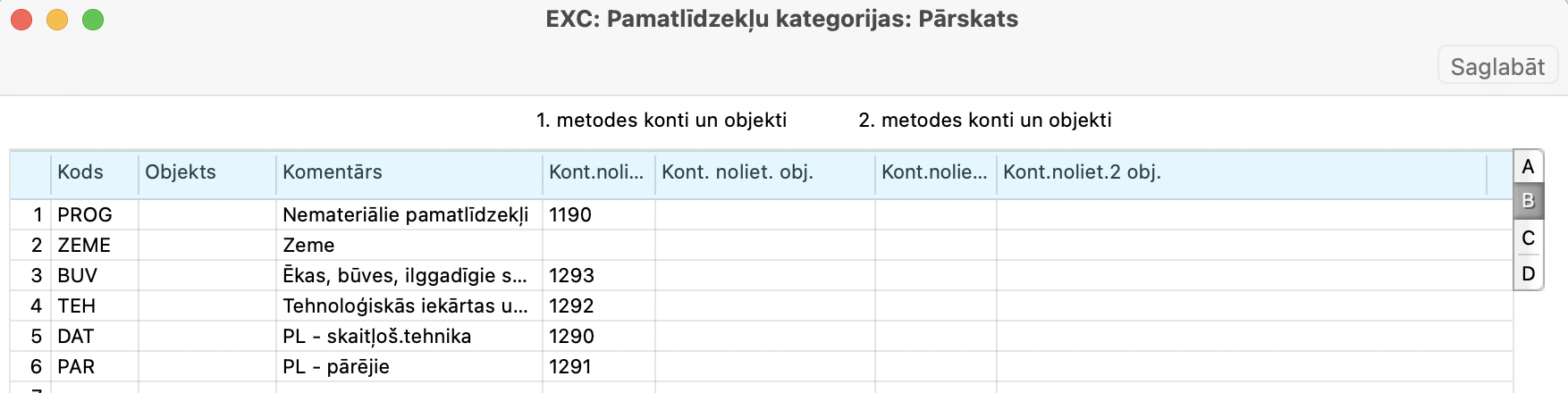Screen dimensions: 1568x393
Task: Switch to tab D of the table
Action: [x=1528, y=273]
